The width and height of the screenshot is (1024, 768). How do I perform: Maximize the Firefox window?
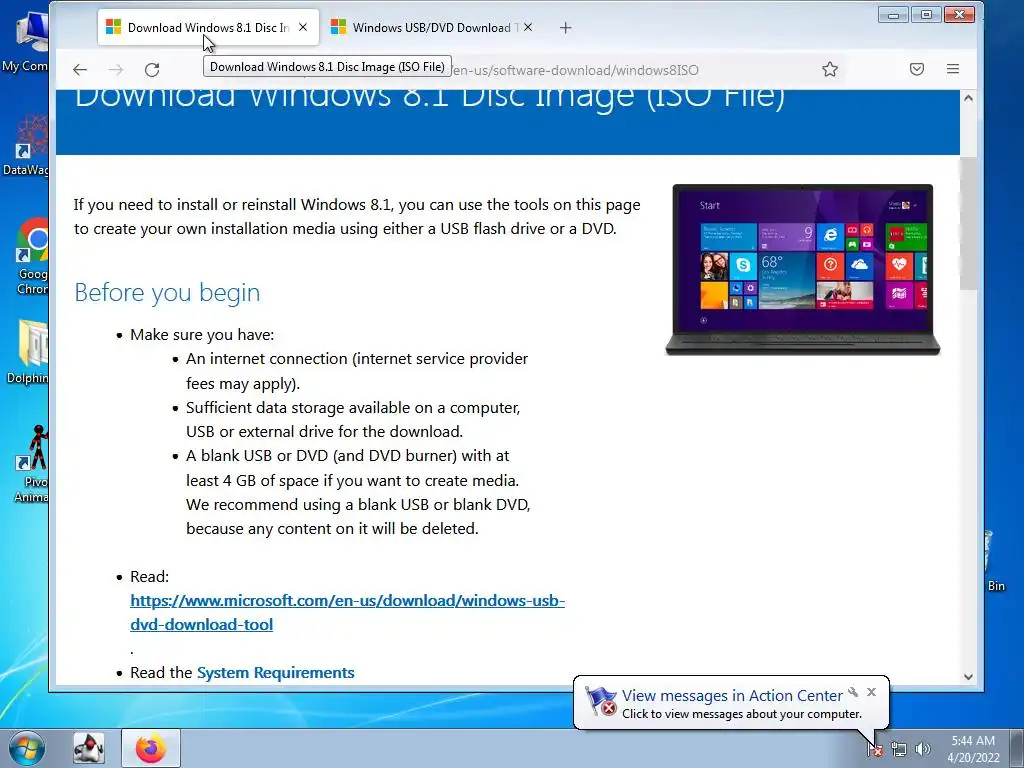[925, 14]
